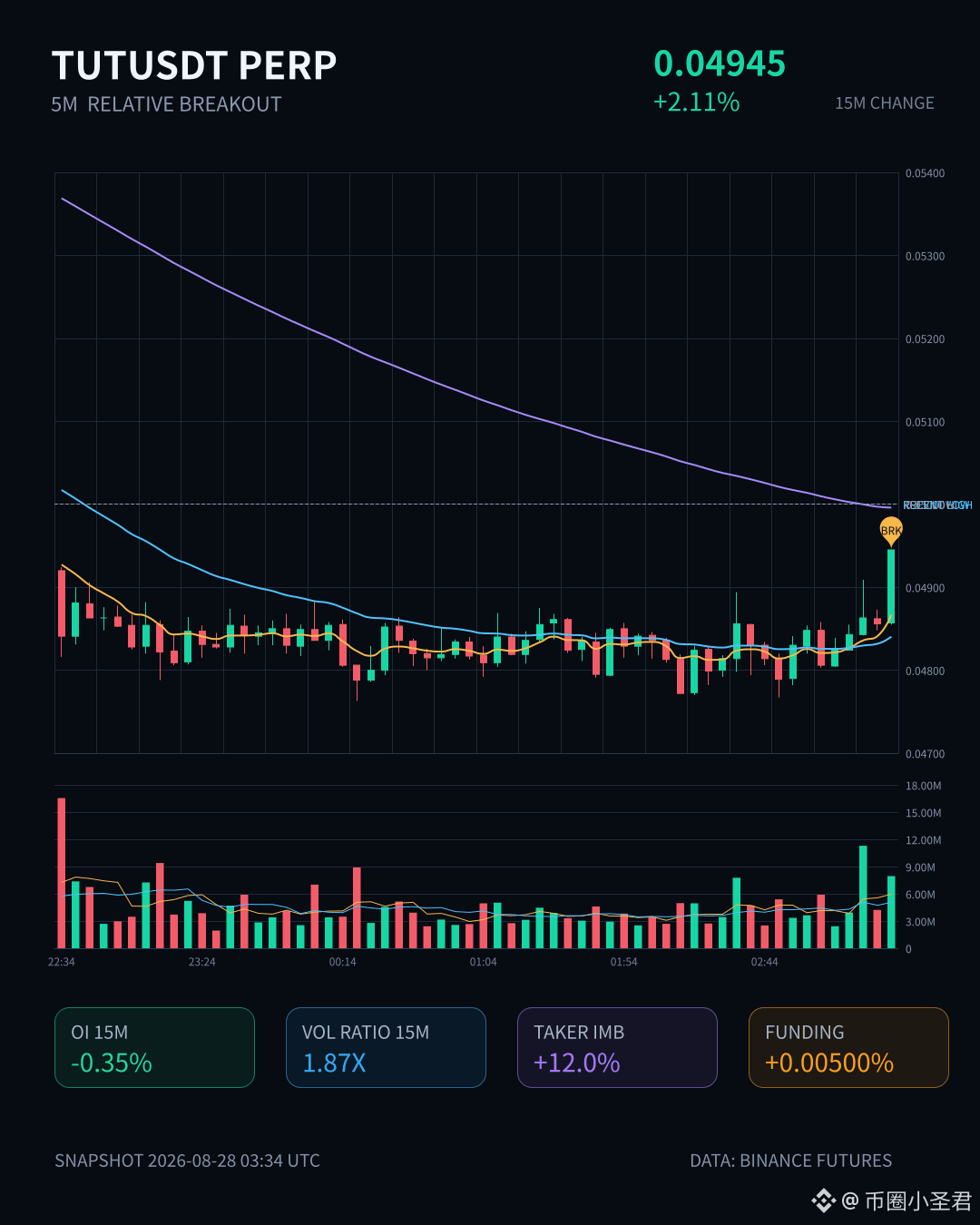This screenshot has height=1225, width=980.
Task: Click the snapshot timestamp text
Action: (187, 1161)
